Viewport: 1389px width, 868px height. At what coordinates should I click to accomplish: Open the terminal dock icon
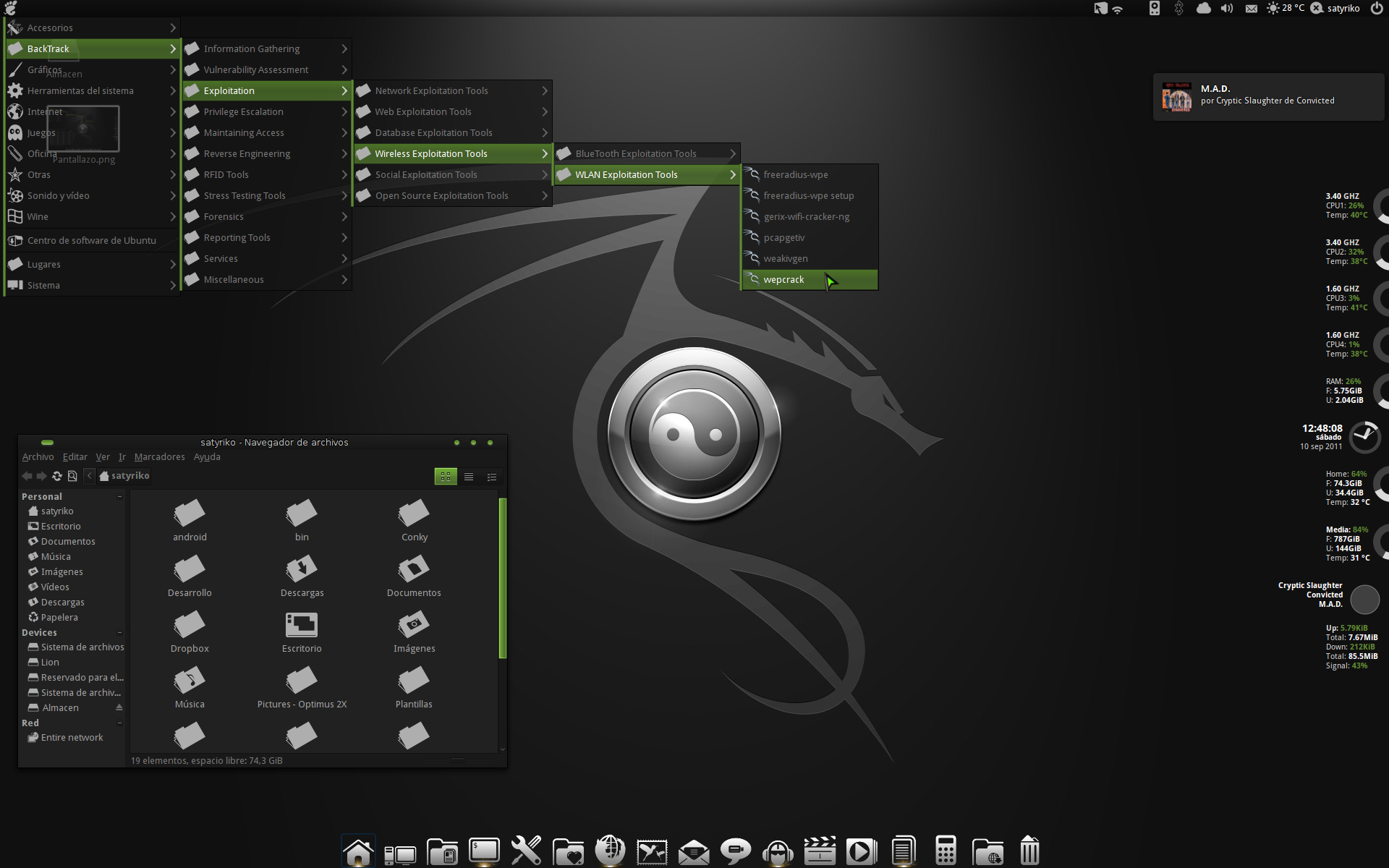(484, 851)
